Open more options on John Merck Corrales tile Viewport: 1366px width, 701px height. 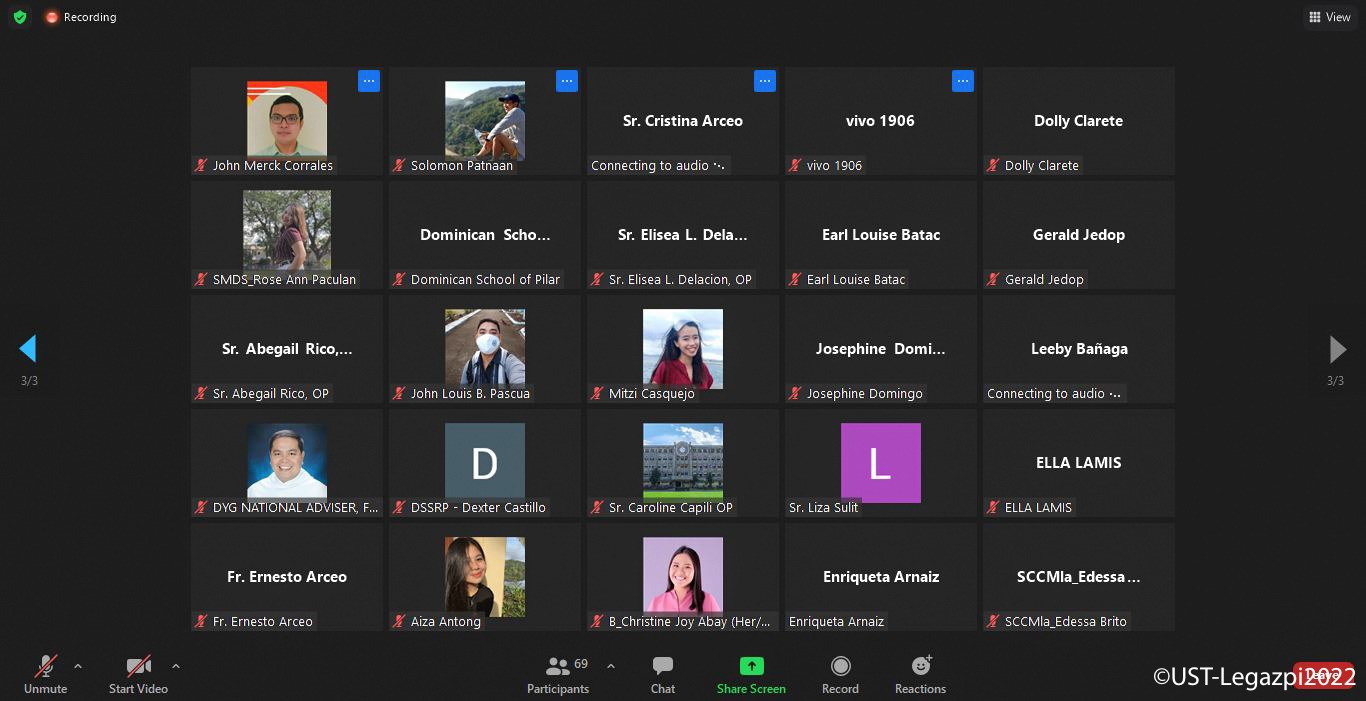(x=369, y=81)
